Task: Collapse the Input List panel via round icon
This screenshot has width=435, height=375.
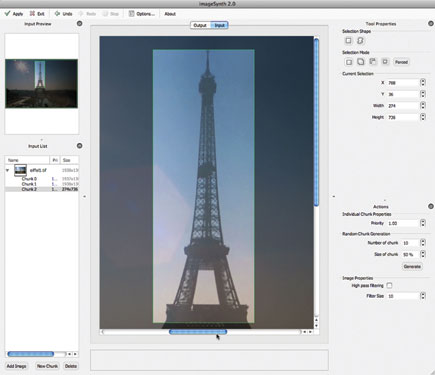Action: pyautogui.click(x=79, y=146)
